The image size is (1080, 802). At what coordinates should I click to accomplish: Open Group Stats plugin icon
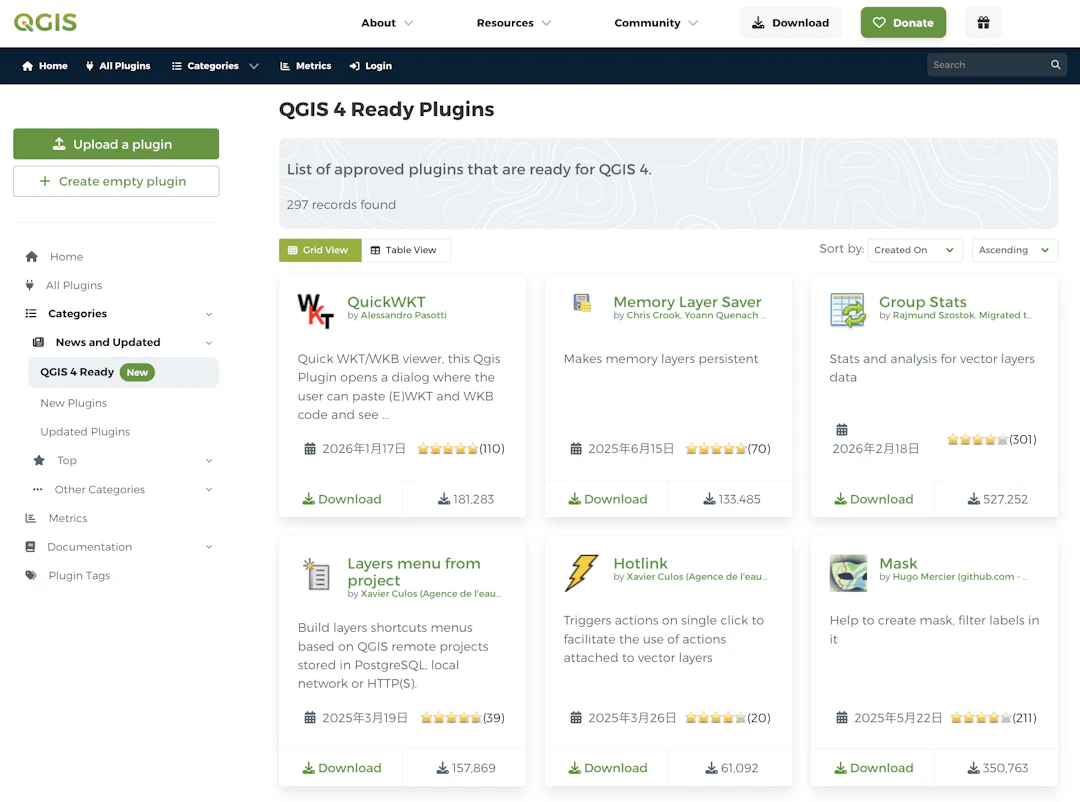pyautogui.click(x=848, y=310)
